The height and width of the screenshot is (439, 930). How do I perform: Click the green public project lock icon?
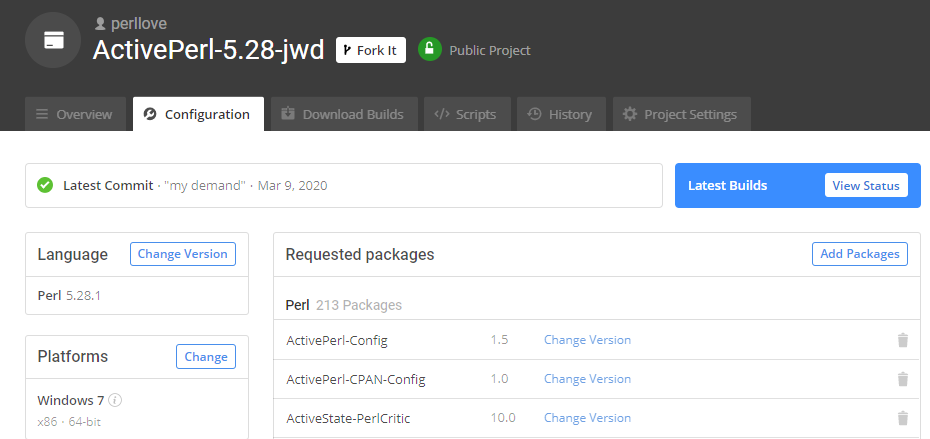click(x=430, y=50)
